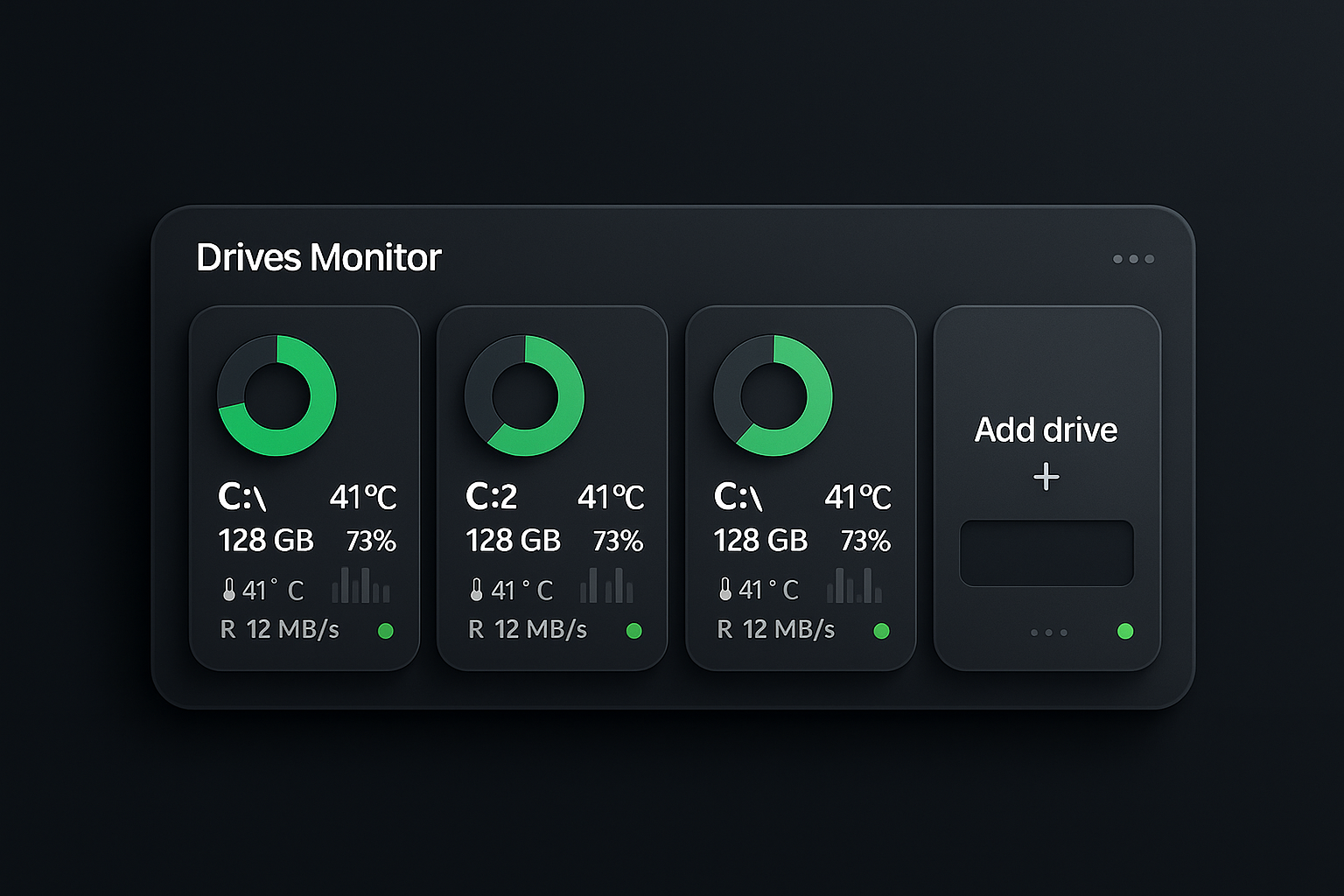Click the thermometer icon on the leftmost drive card
1344x896 pixels.
click(228, 590)
